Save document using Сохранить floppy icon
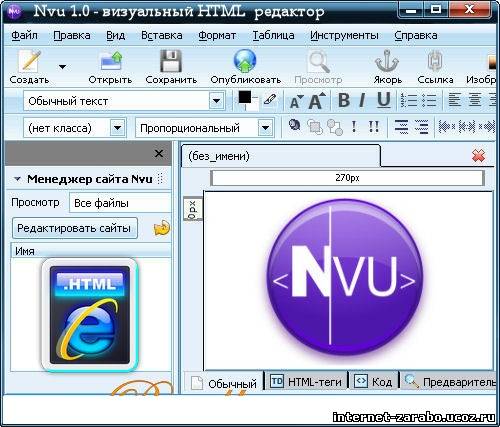This screenshot has width=500, height=427. coord(171,61)
